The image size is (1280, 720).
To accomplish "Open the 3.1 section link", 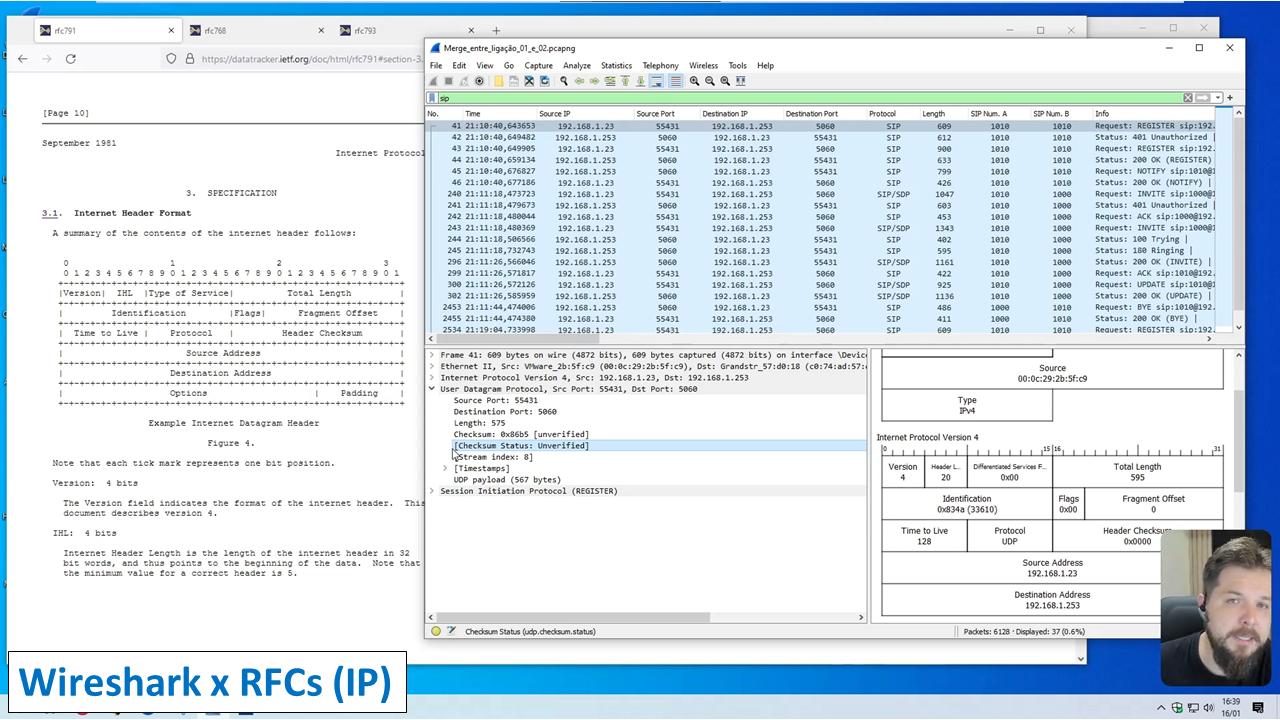I will coord(52,213).
